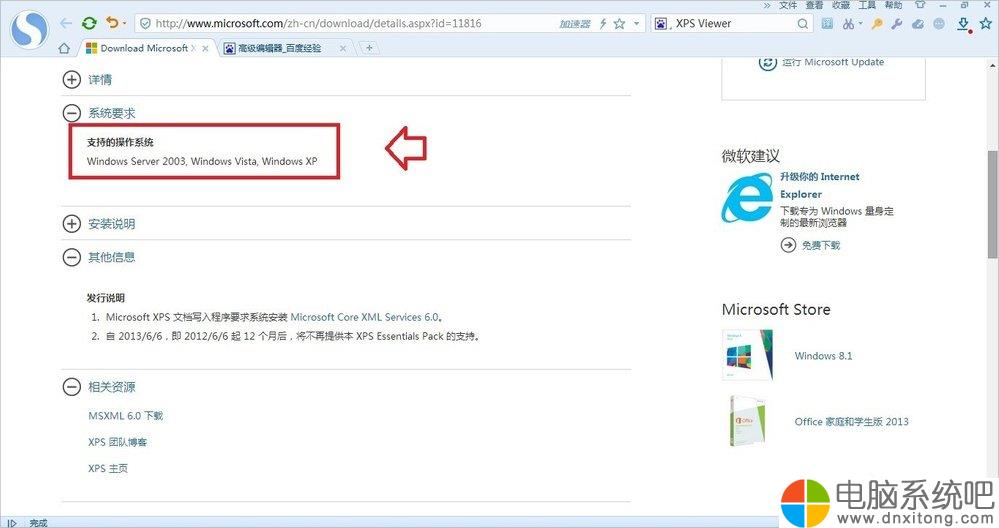Open the undo-close history dropdown arrow

pos(124,24)
